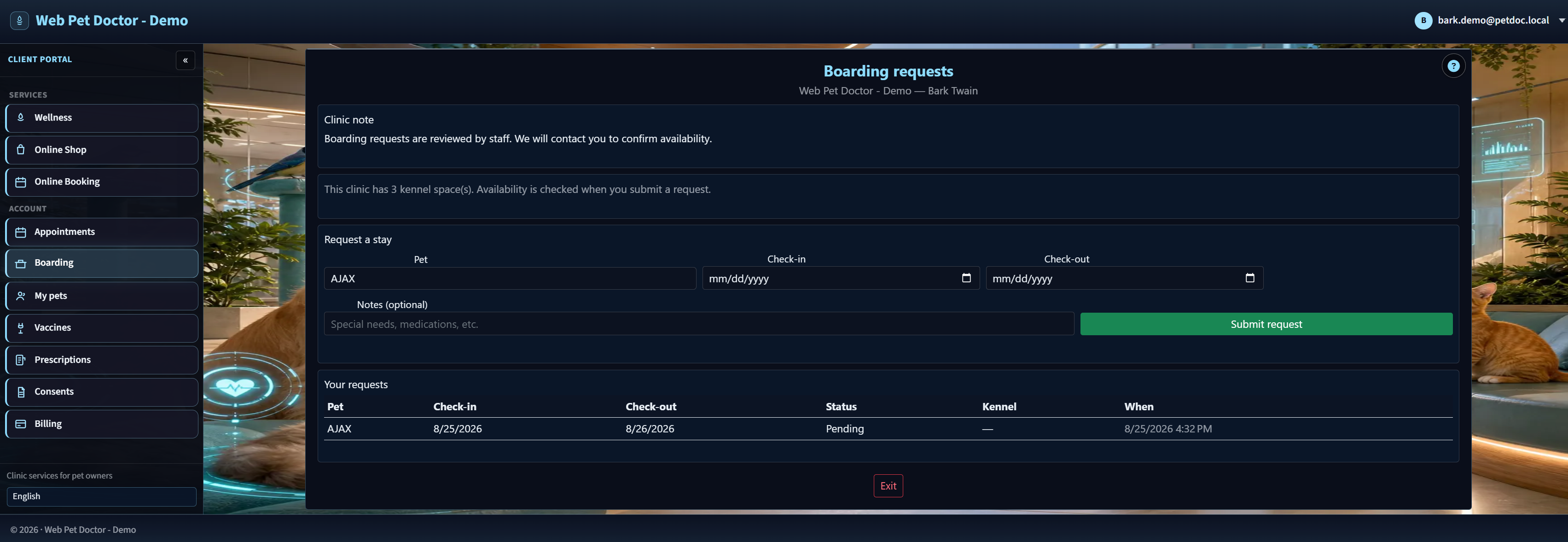1568x542 pixels.
Task: Click the Boarding sidebar icon
Action: 21,264
